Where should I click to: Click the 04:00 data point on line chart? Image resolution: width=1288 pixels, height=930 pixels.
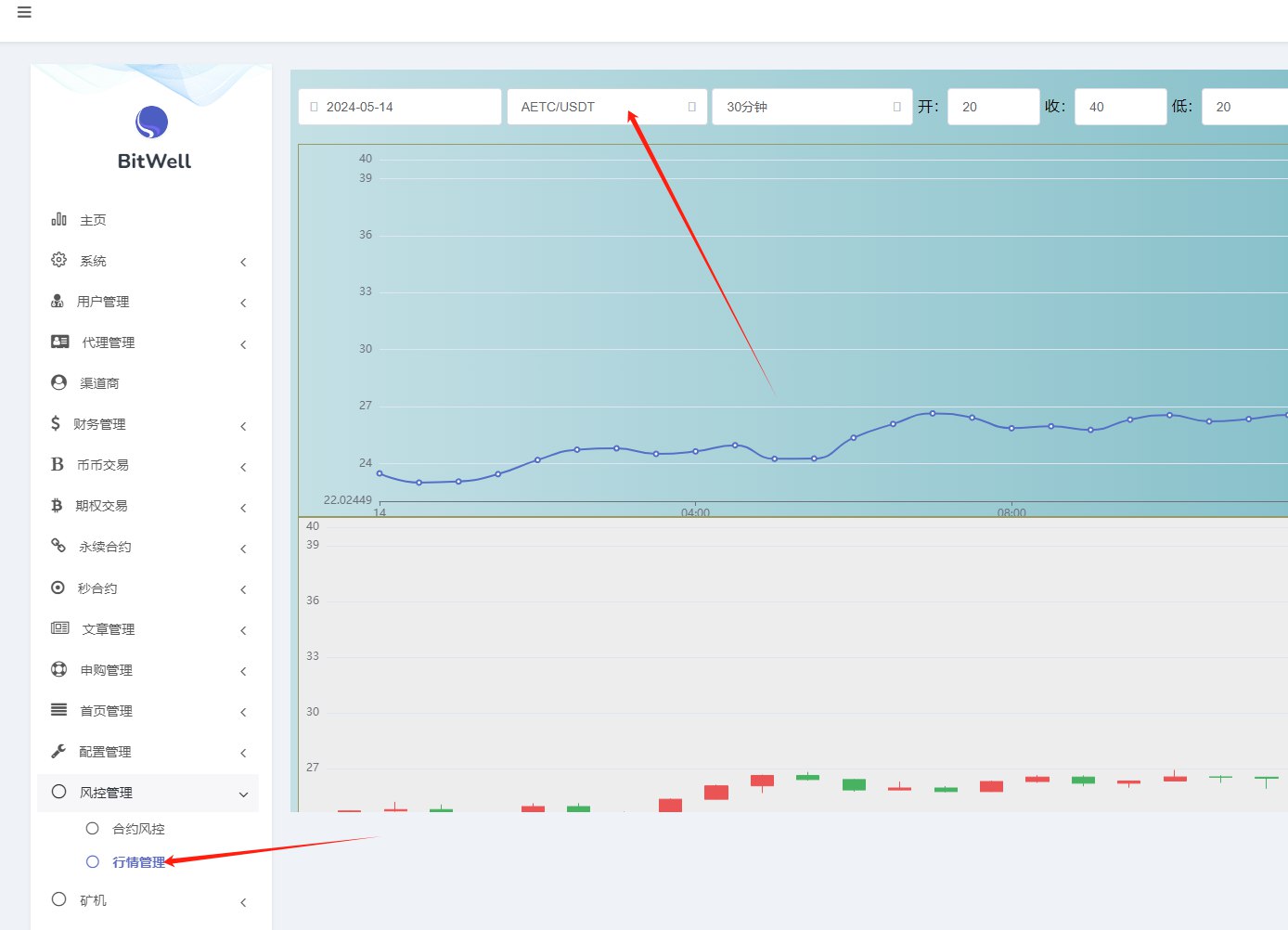[x=696, y=452]
